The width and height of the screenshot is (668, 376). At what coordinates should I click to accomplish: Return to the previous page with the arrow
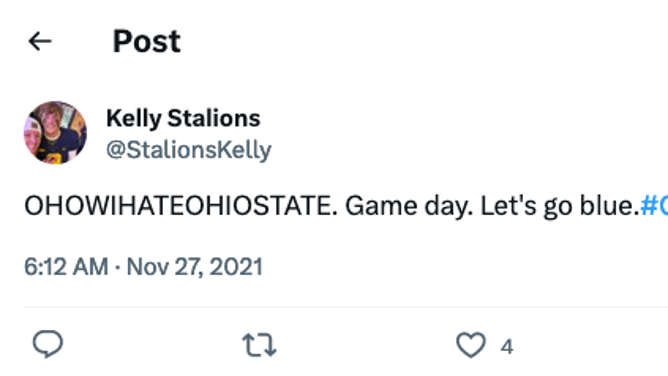coord(40,41)
